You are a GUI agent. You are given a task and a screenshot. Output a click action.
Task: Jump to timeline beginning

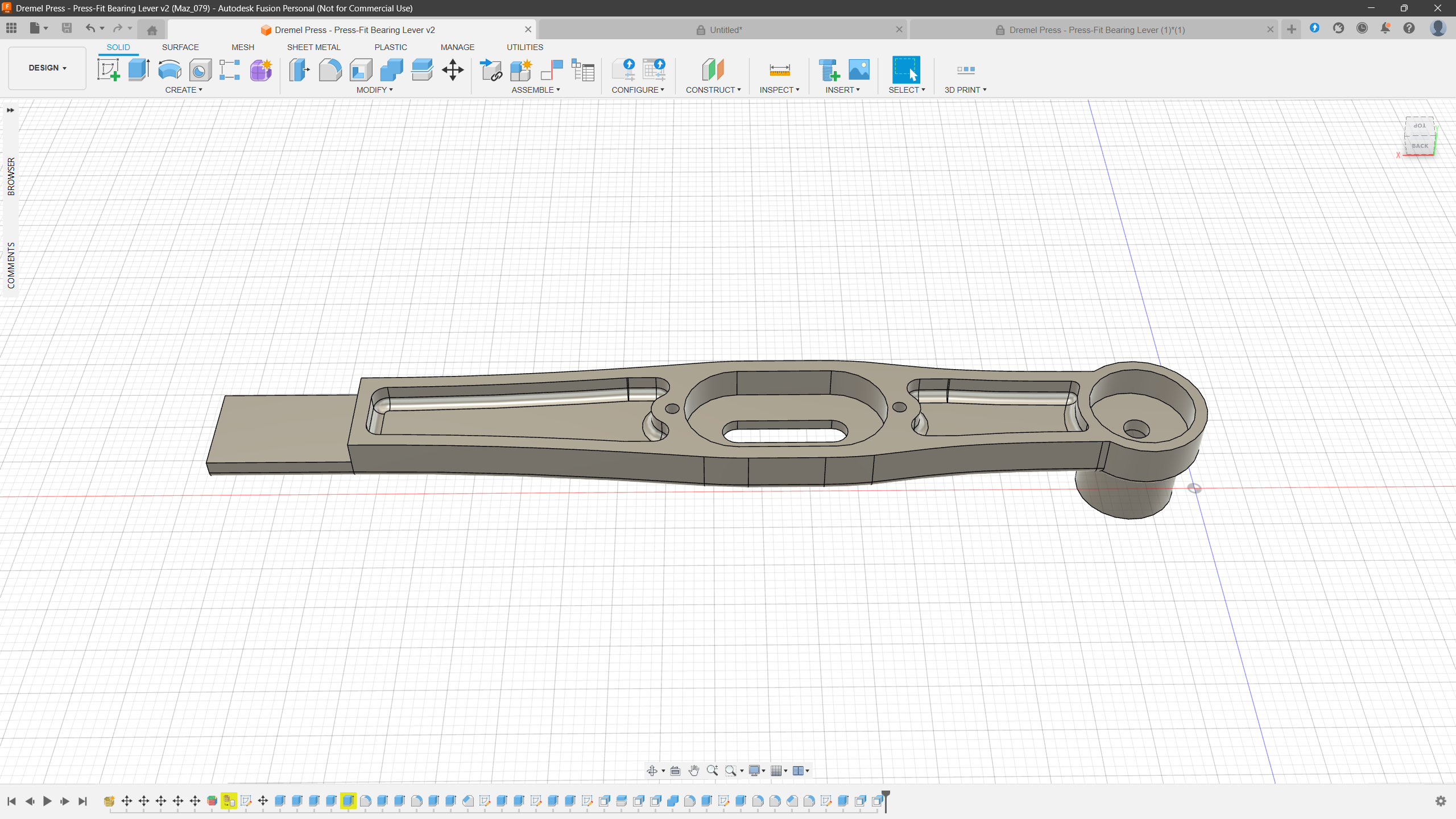coord(11,801)
